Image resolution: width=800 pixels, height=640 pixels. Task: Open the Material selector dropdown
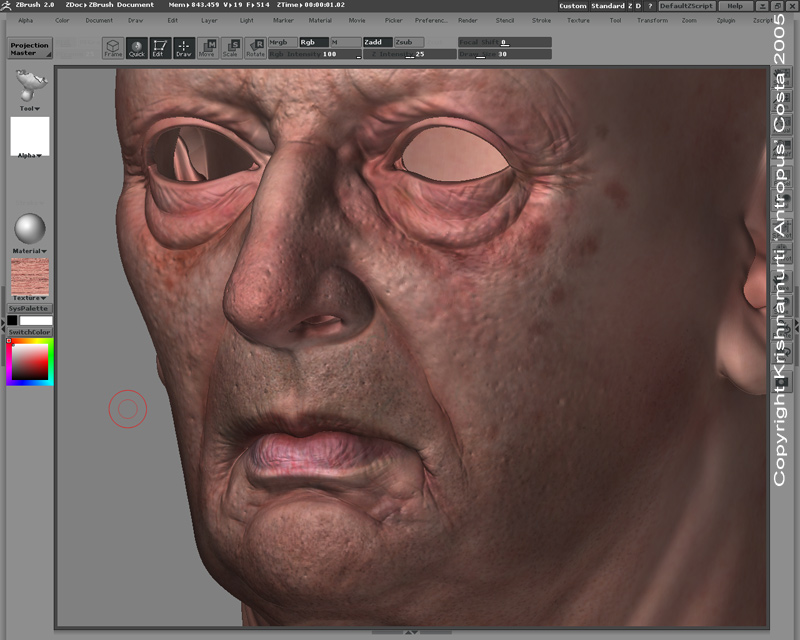pyautogui.click(x=30, y=251)
